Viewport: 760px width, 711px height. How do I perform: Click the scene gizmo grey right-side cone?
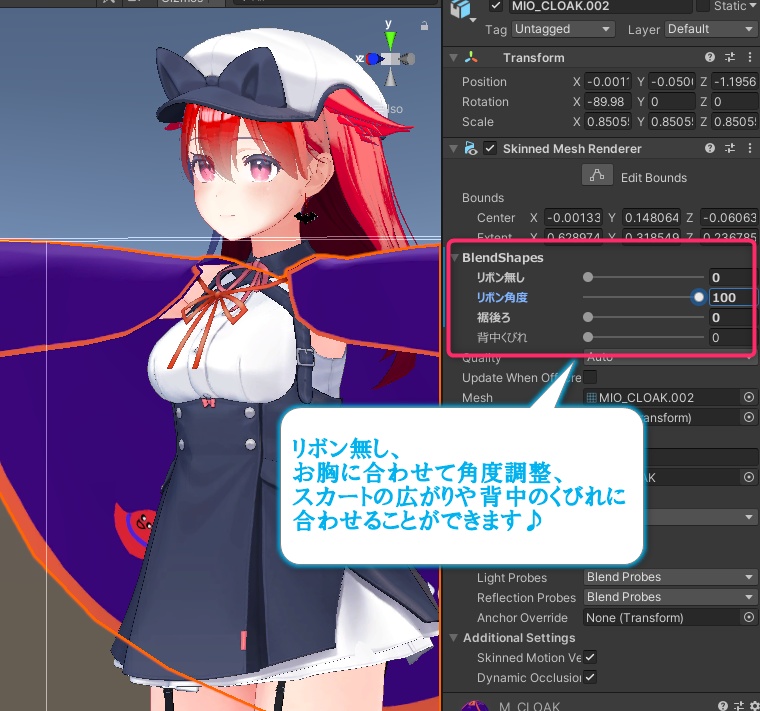(x=408, y=59)
